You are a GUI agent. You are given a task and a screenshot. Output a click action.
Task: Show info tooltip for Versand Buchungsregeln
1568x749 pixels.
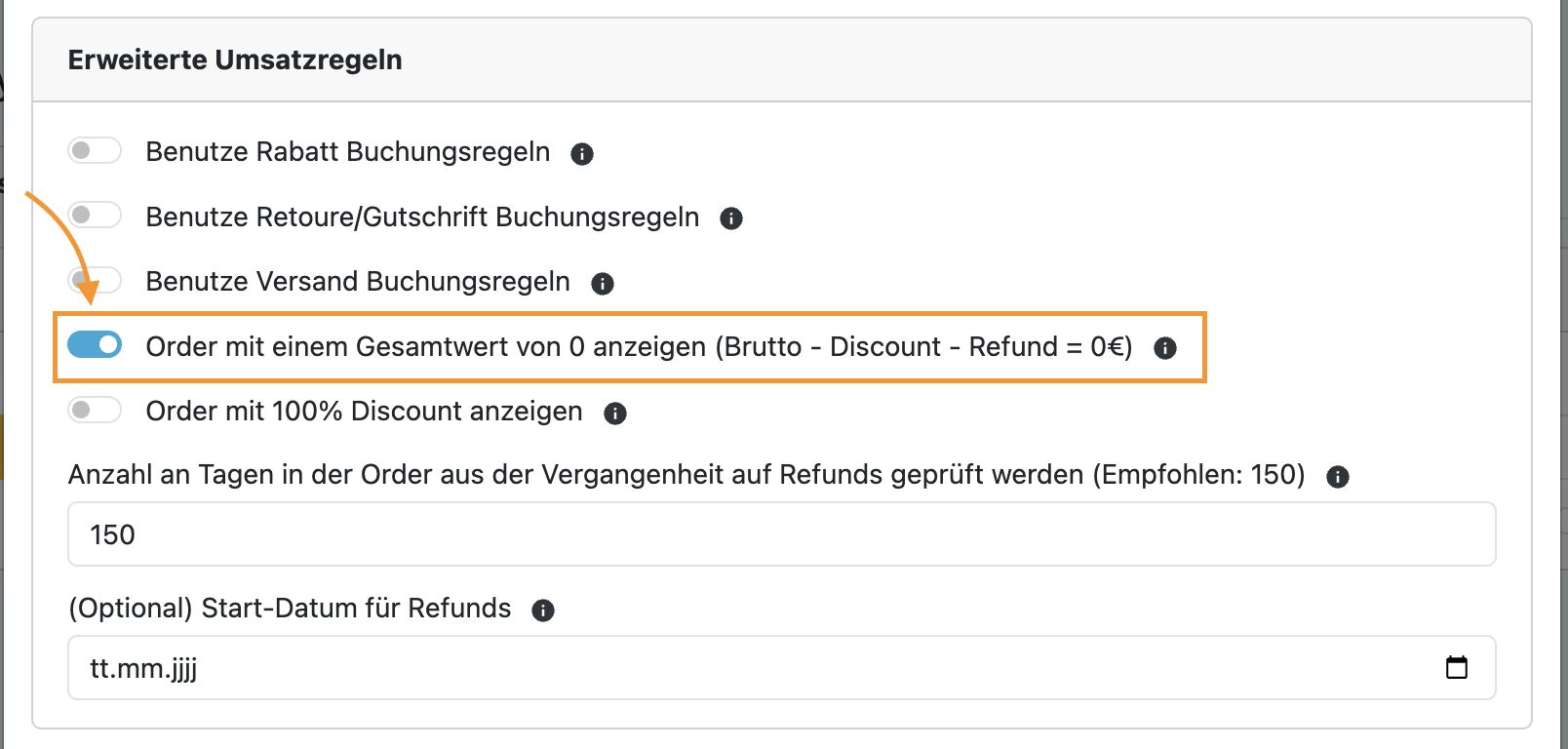pyautogui.click(x=603, y=284)
